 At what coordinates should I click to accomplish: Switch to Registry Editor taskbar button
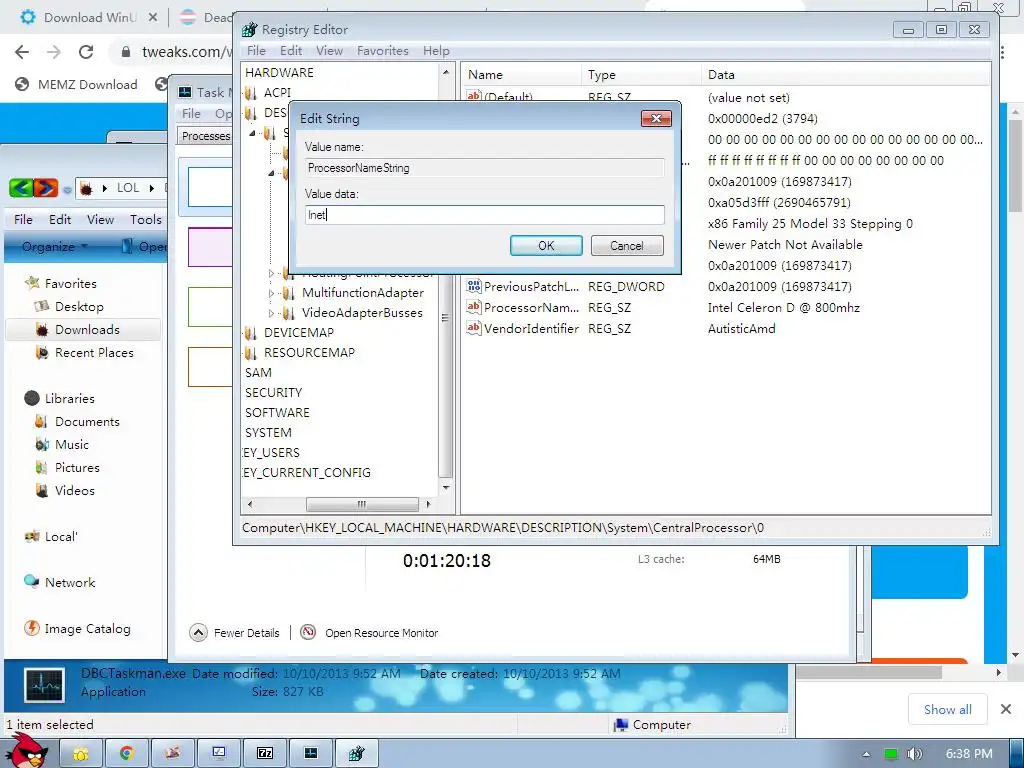357,753
